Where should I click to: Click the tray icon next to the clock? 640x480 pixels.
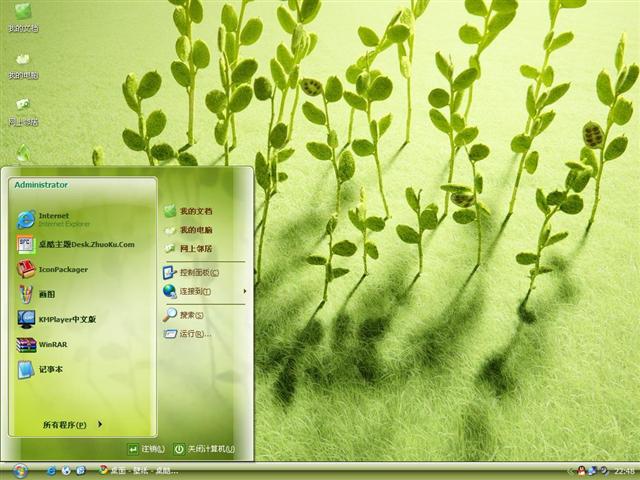[x=604, y=471]
